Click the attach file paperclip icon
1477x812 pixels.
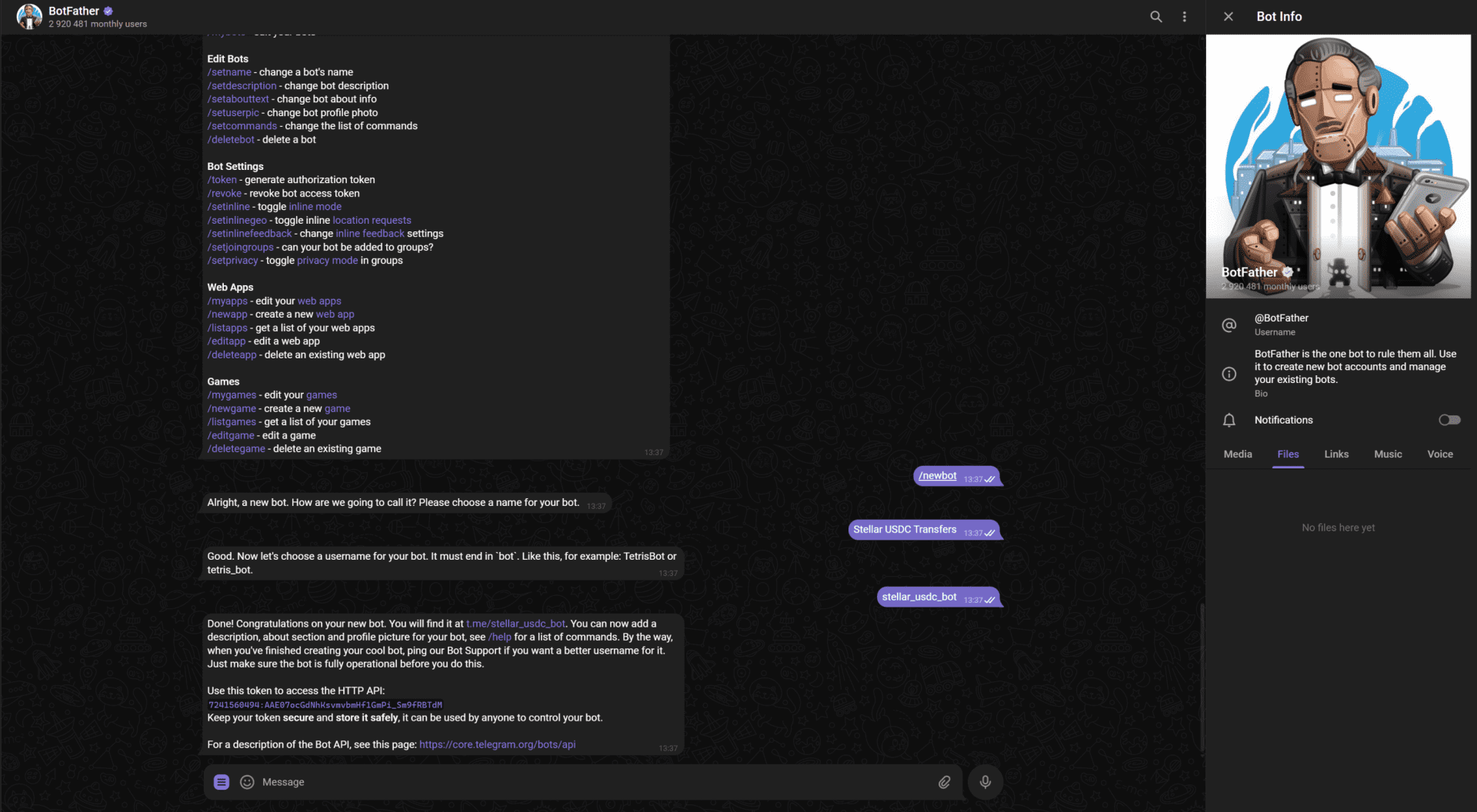(x=944, y=782)
